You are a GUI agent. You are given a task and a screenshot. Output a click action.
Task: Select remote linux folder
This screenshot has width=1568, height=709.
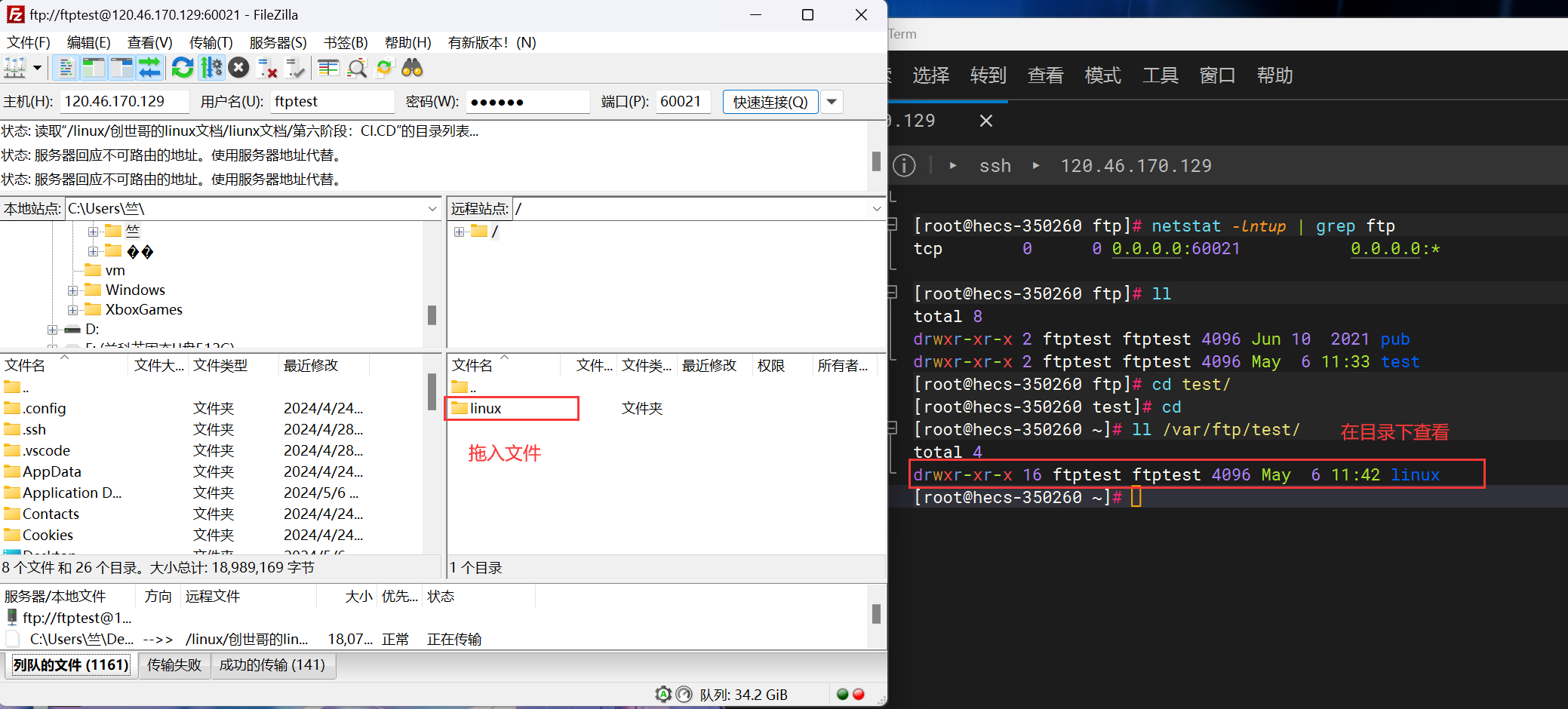pyautogui.click(x=485, y=408)
